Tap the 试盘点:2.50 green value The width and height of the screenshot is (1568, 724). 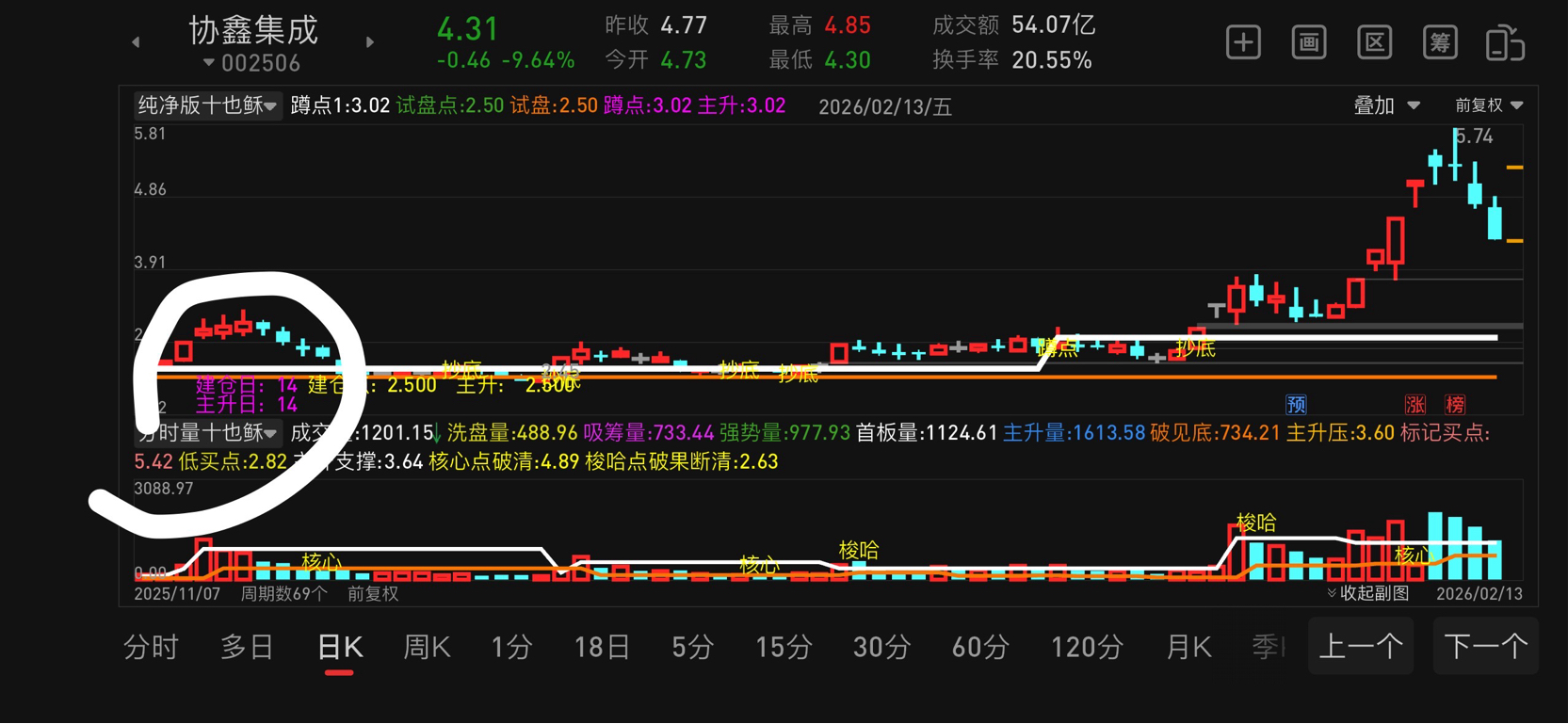[x=450, y=105]
